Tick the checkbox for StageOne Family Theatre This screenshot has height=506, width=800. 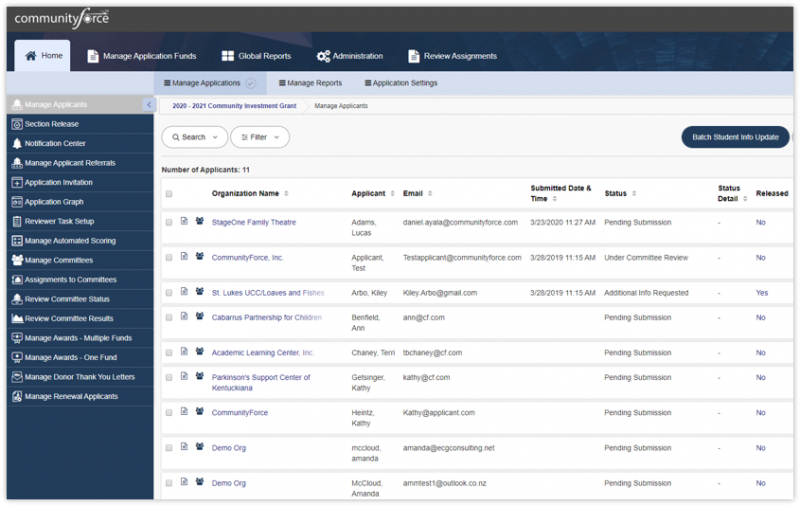(x=169, y=222)
